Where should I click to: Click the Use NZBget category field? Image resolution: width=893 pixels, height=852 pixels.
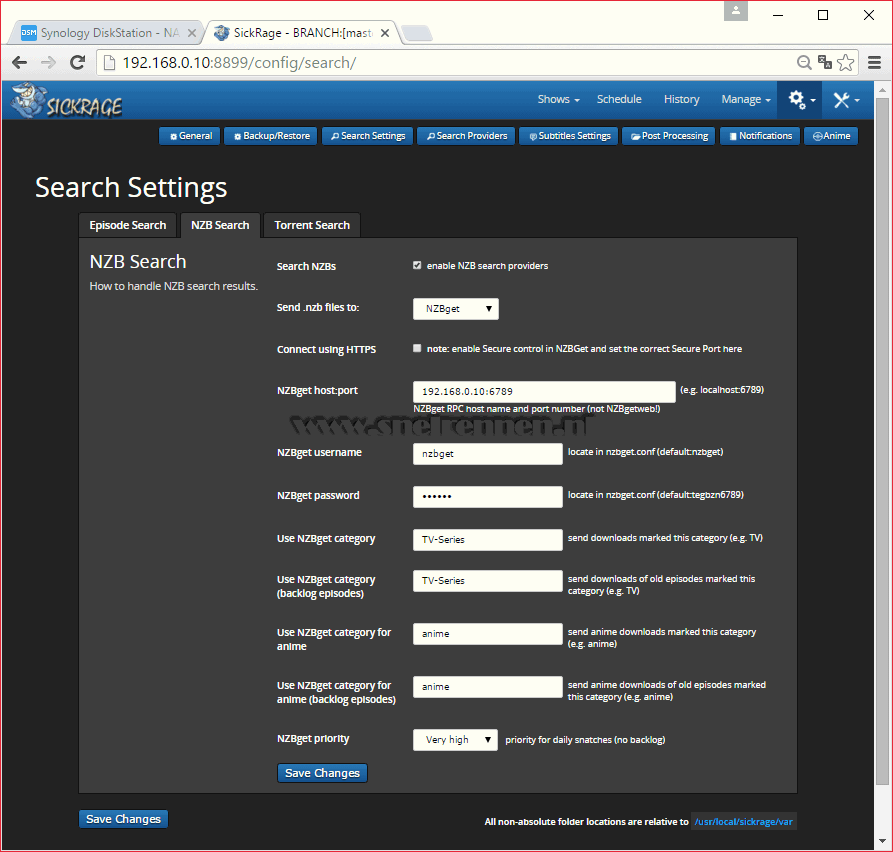[488, 540]
